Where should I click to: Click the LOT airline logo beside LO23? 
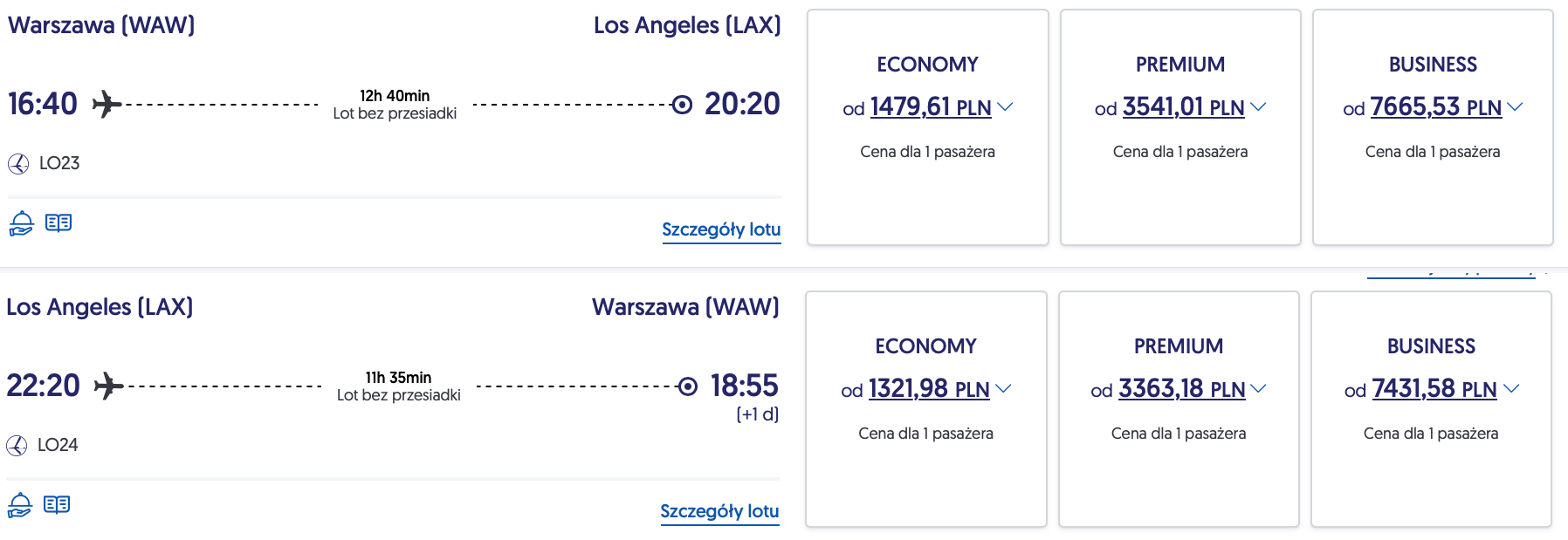point(18,163)
